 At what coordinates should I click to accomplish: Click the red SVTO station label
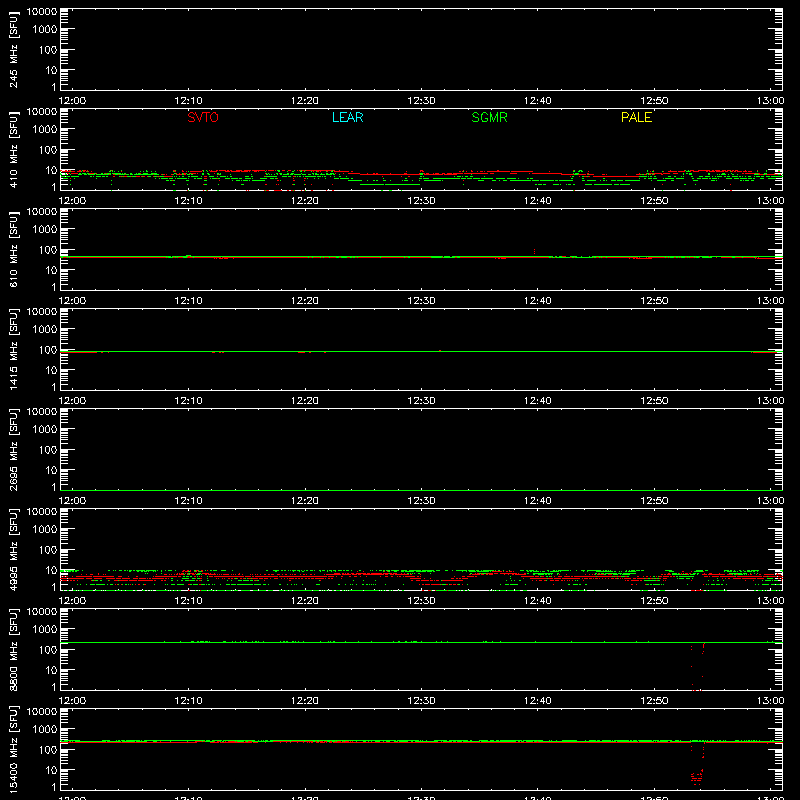(x=203, y=117)
